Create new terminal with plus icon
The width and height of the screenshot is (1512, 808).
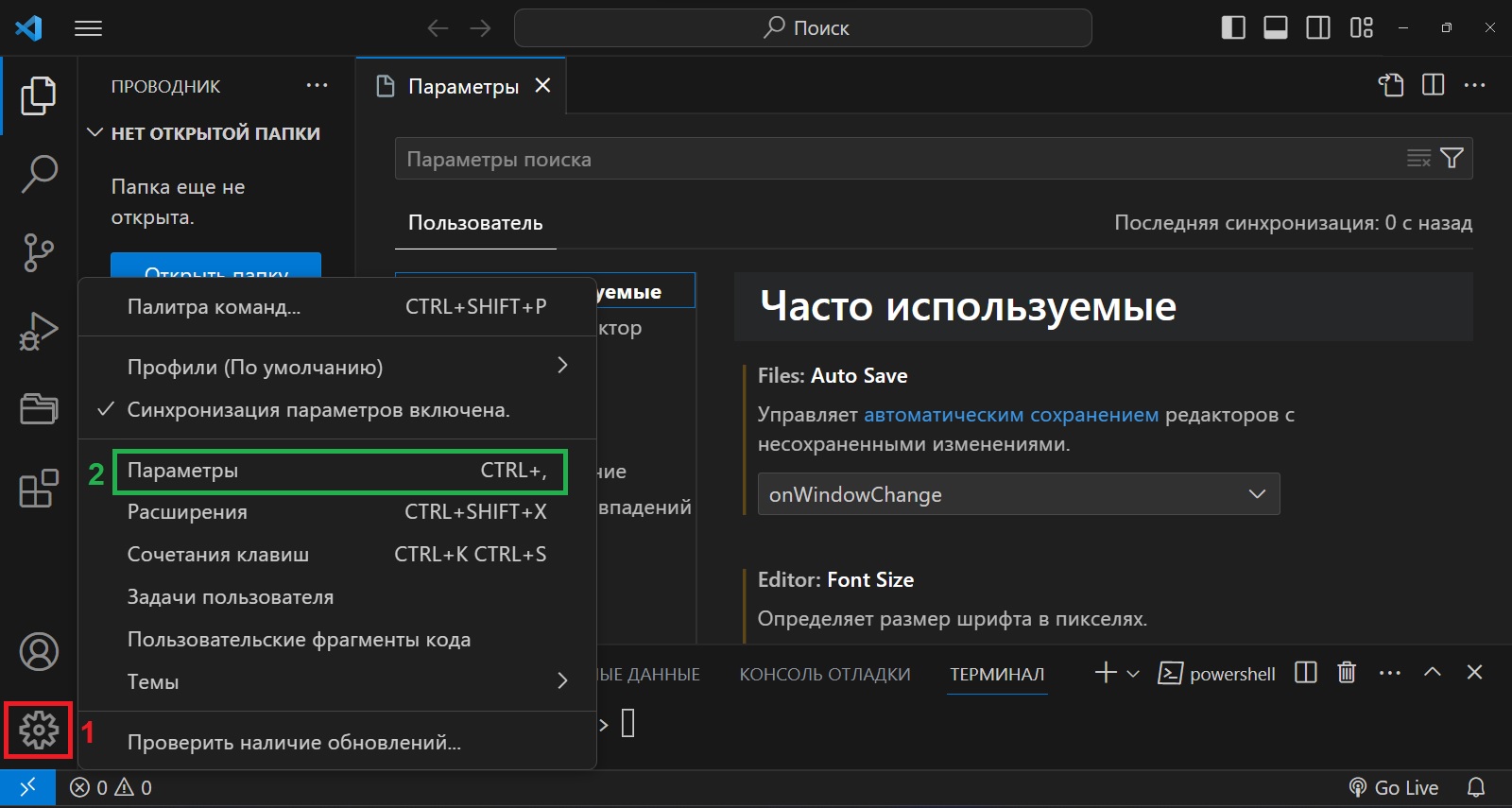pyautogui.click(x=1106, y=673)
